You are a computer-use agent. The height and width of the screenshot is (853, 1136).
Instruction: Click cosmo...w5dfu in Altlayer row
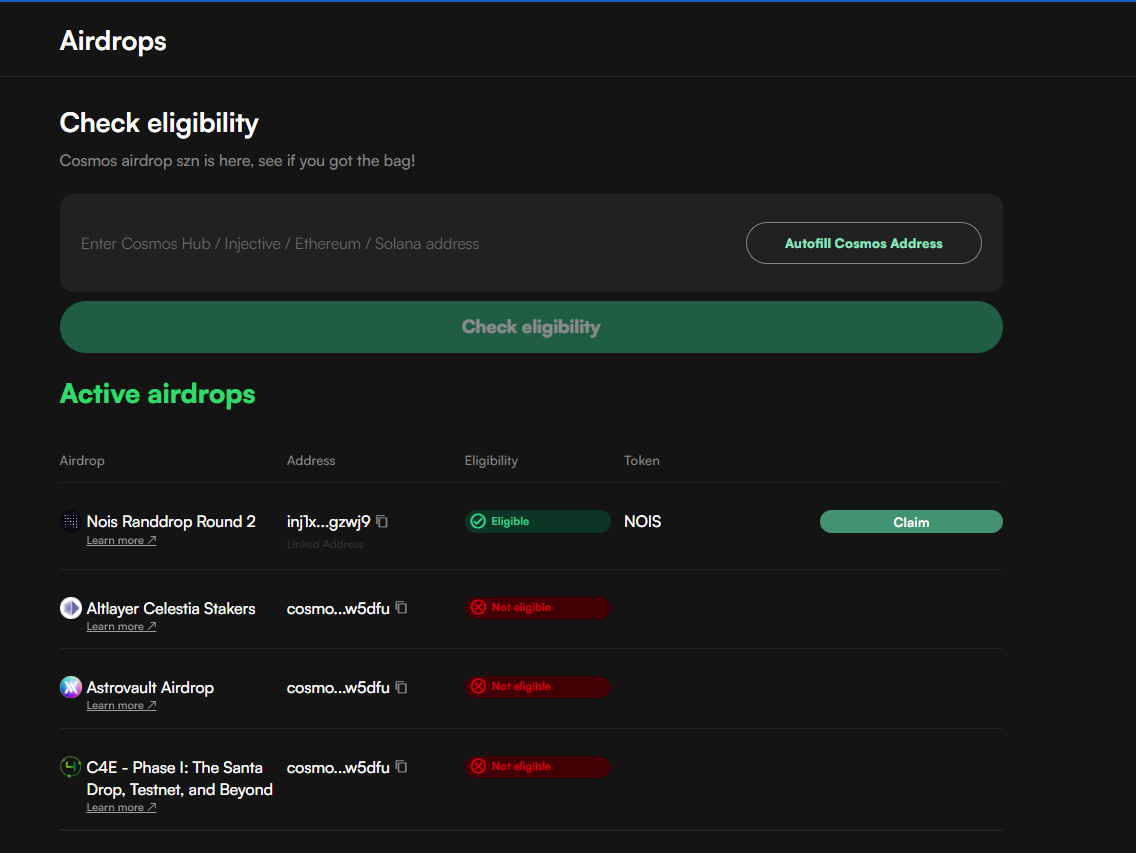pos(338,609)
